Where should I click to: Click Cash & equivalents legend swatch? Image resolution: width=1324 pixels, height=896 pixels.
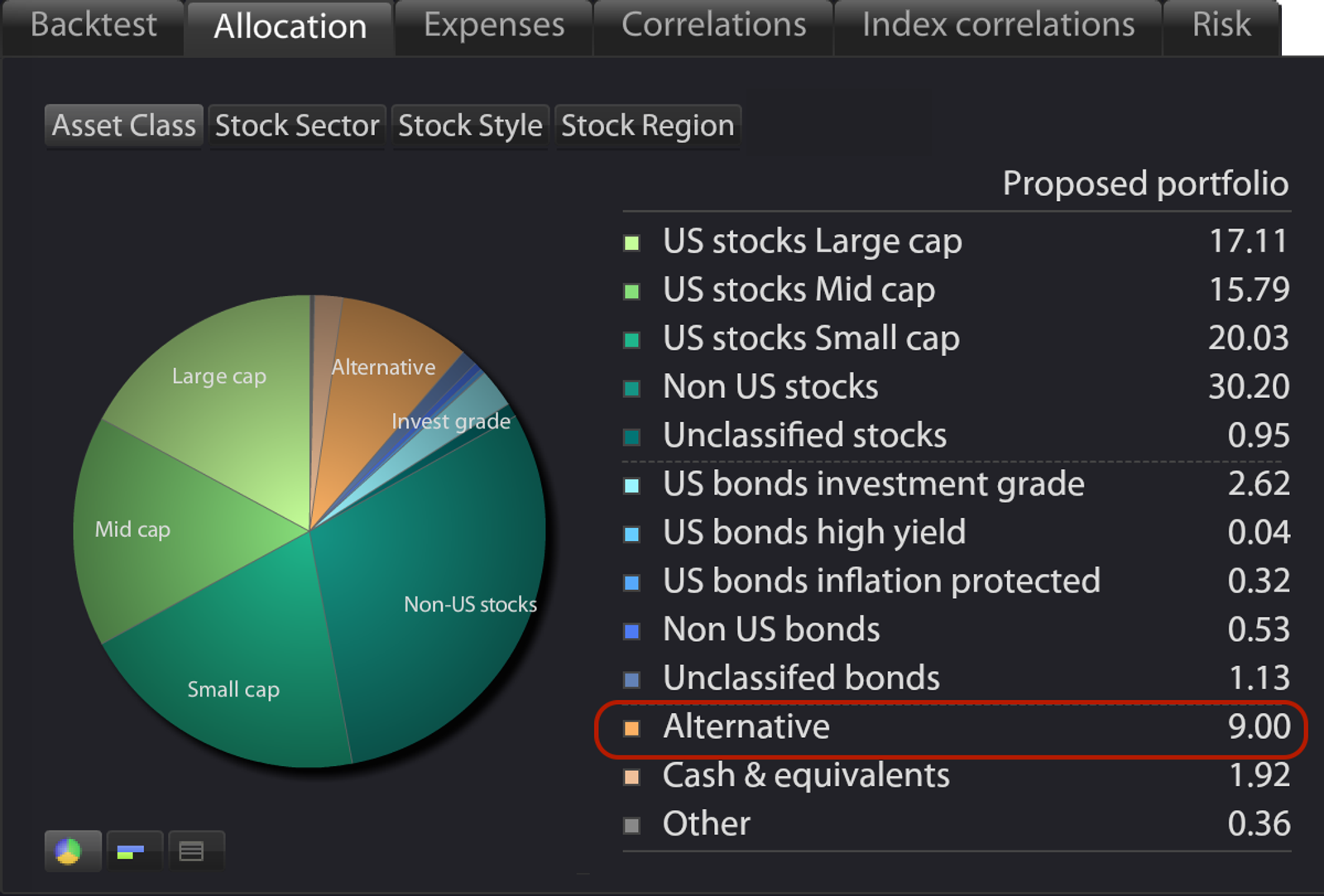click(631, 777)
